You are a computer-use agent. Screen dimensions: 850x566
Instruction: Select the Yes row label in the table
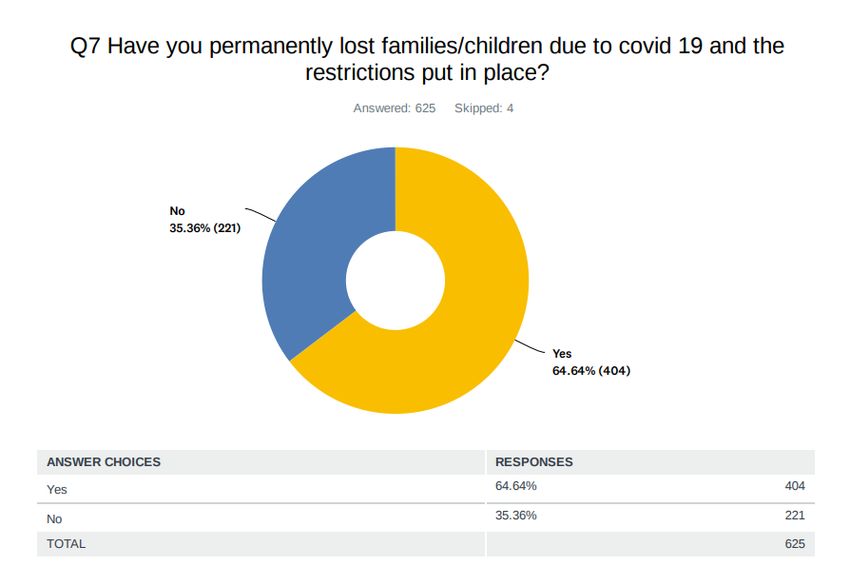click(x=57, y=489)
